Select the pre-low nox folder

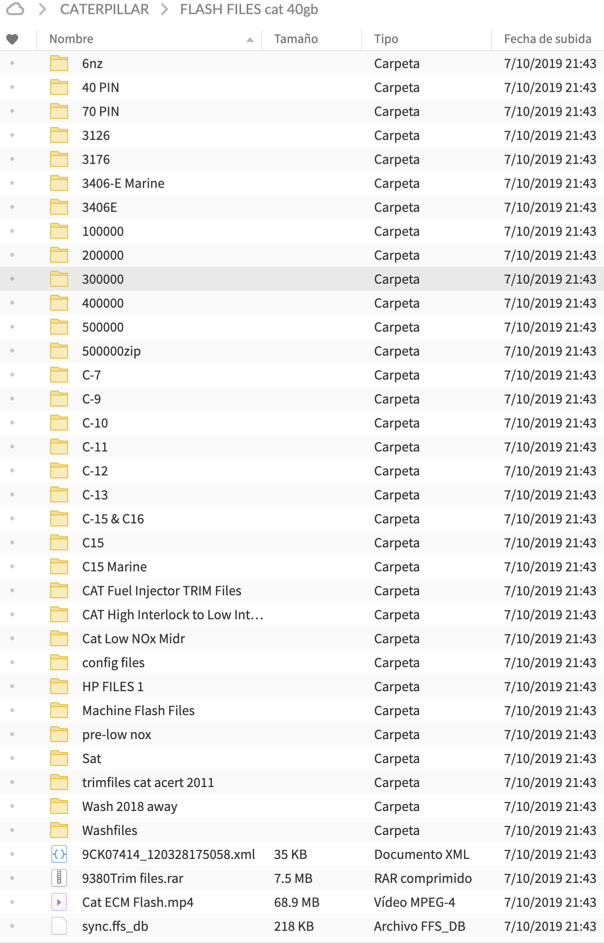point(117,734)
